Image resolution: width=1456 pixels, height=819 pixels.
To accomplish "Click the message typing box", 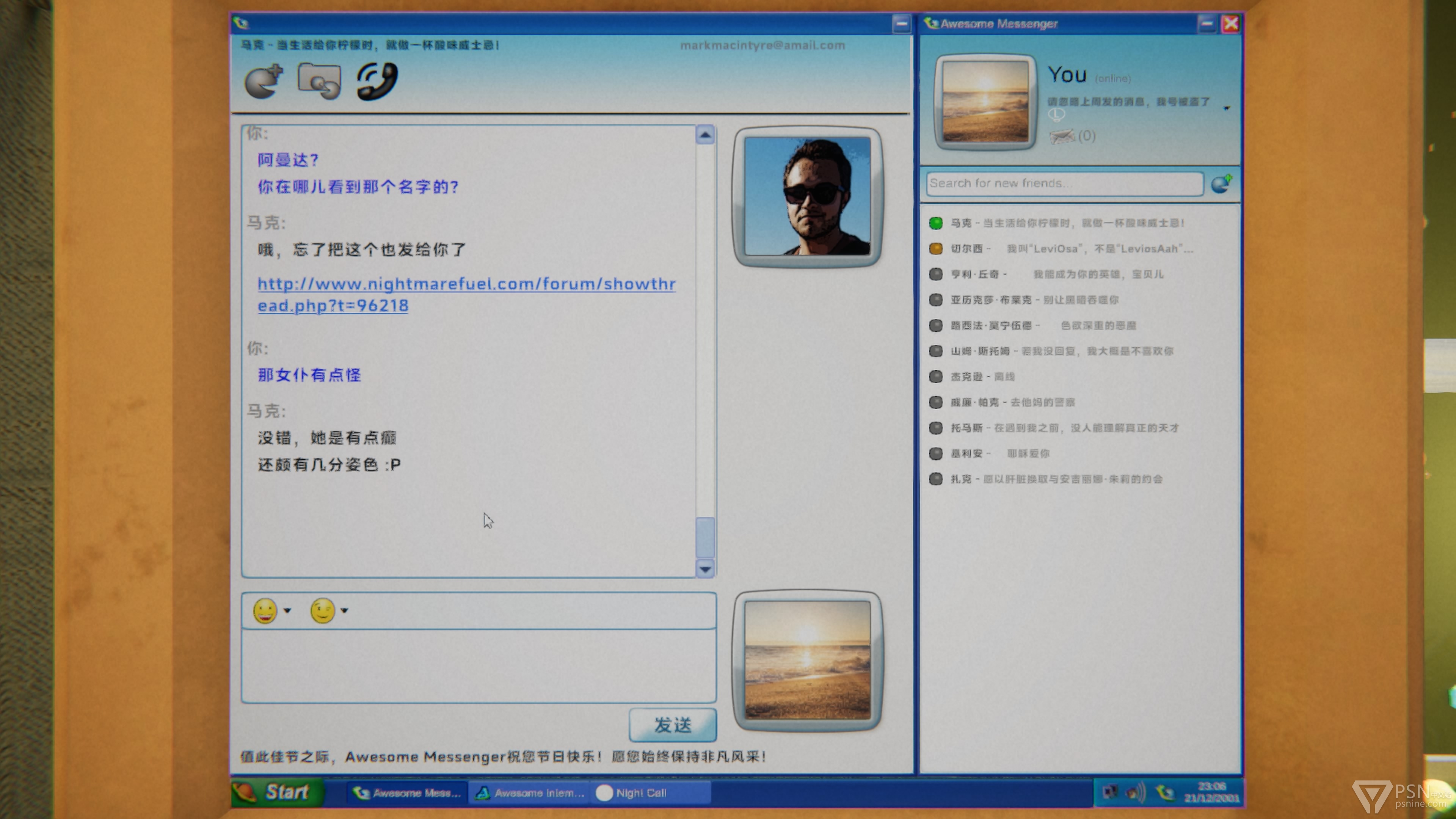I will point(479,667).
